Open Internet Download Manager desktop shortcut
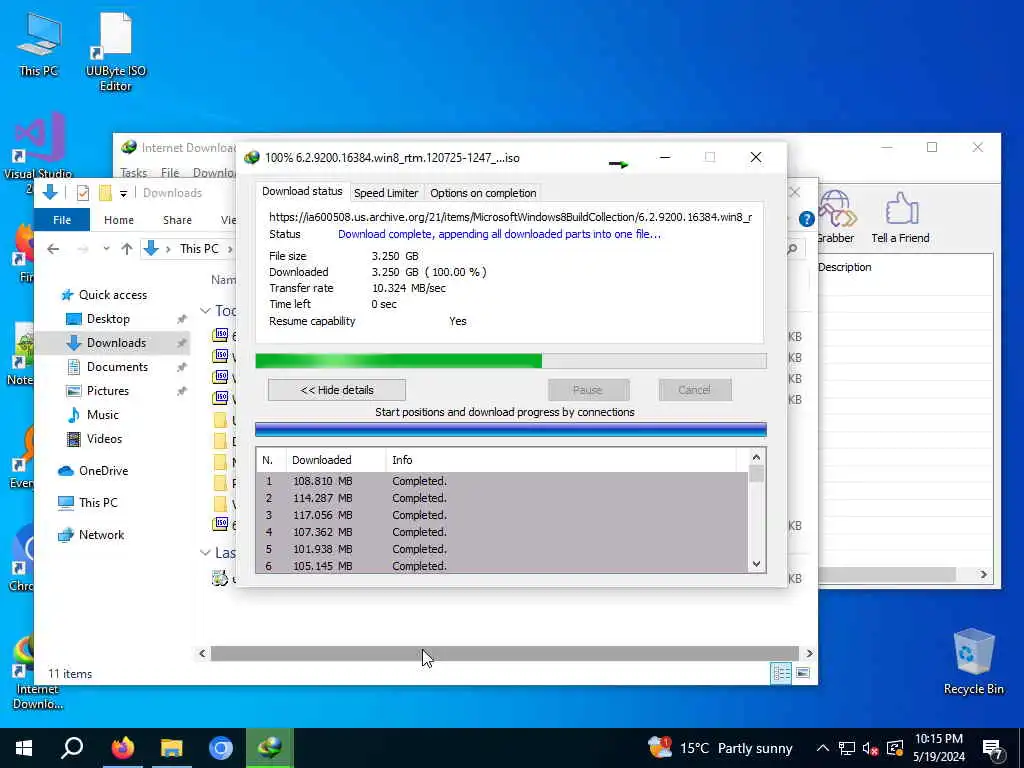 click(37, 673)
